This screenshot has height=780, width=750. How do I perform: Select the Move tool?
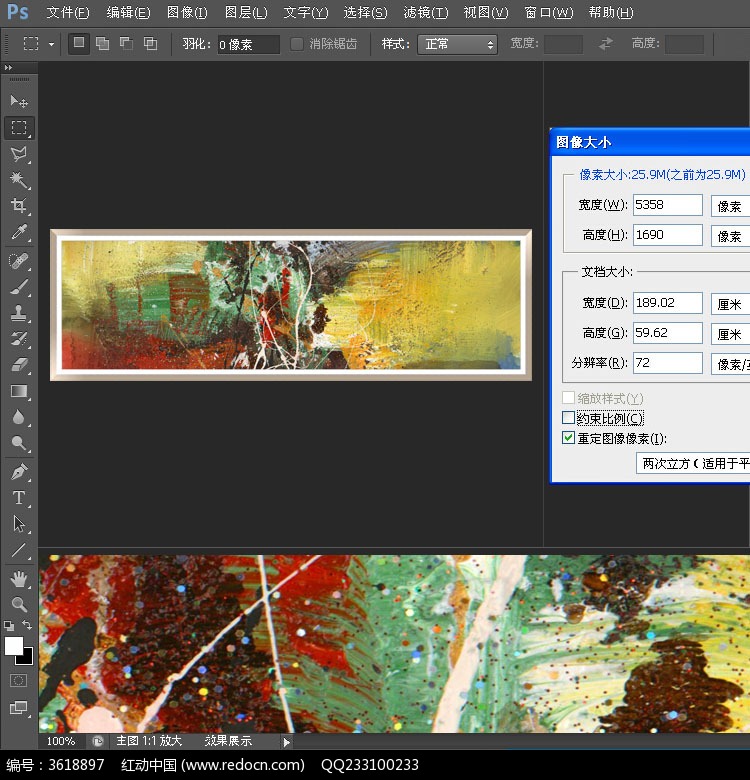[x=19, y=101]
